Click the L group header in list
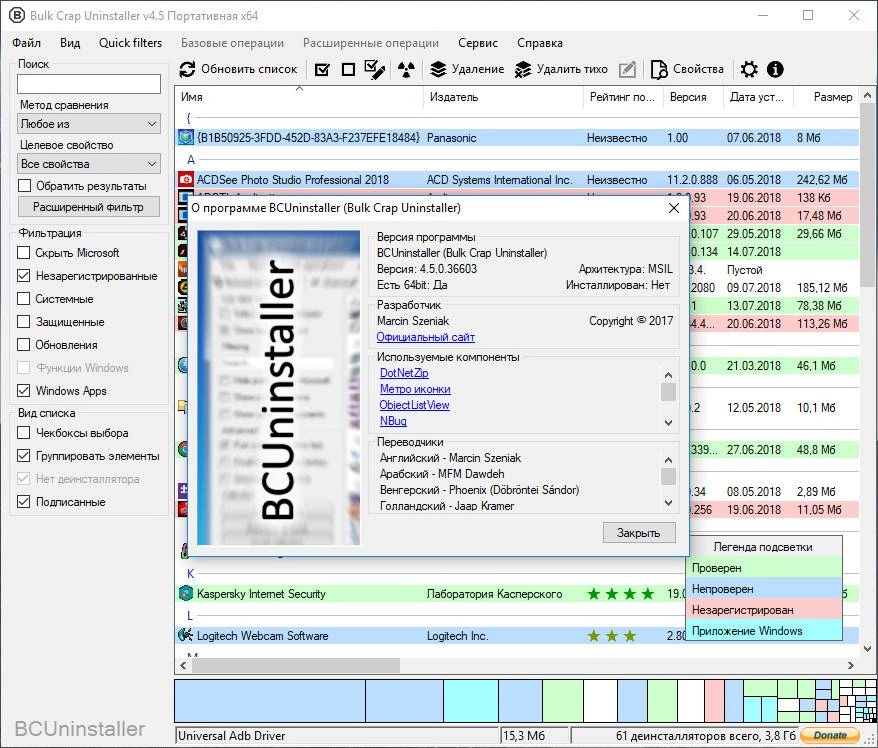 (x=190, y=616)
